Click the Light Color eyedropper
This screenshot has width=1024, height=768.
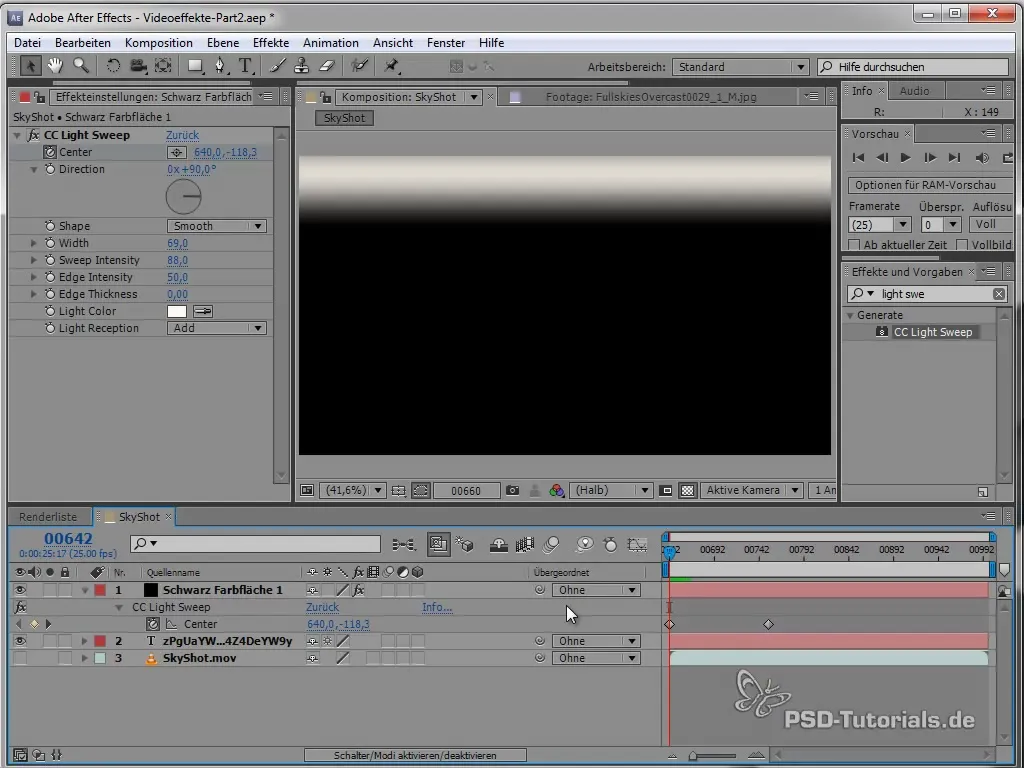[x=203, y=312]
